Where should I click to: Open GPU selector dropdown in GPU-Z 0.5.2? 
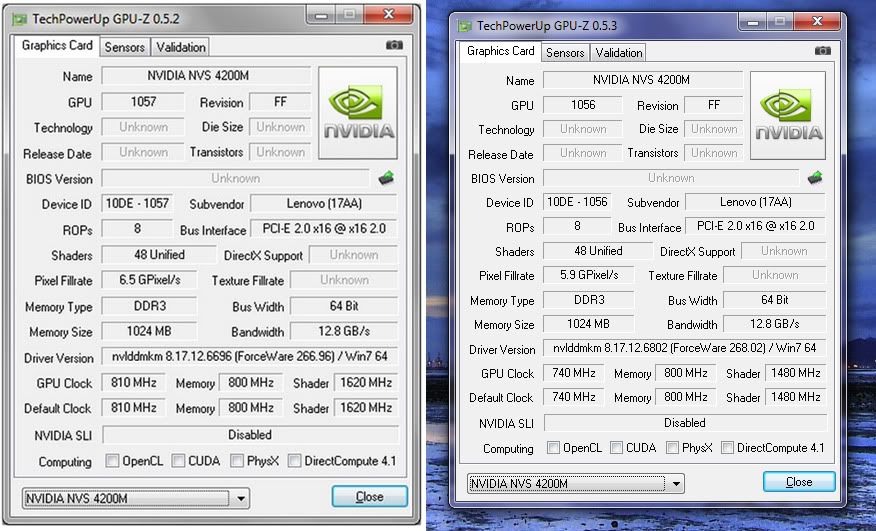tap(136, 498)
